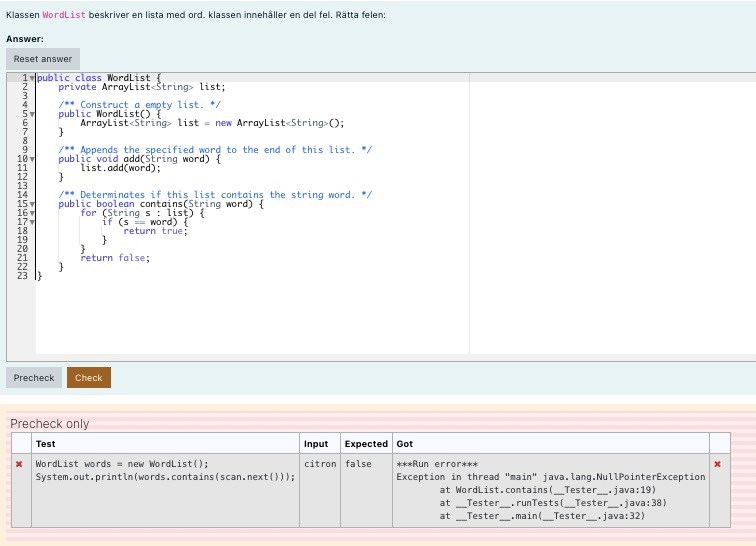756x546 pixels.
Task: Place cursor on 'list.add(word);' line
Action: tap(120, 168)
